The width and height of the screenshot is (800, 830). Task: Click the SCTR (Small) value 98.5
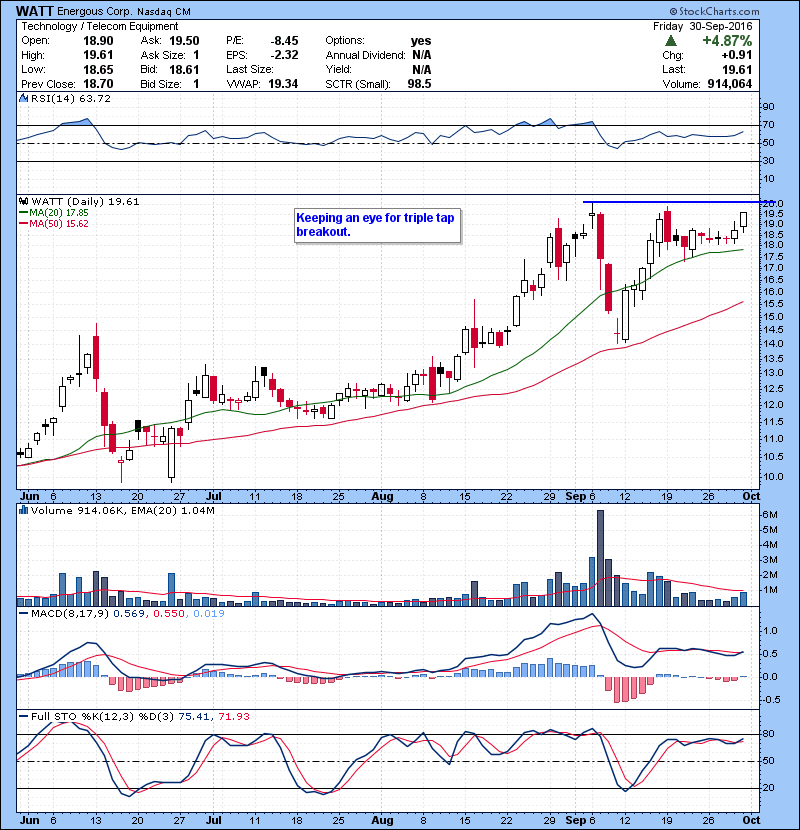click(x=419, y=84)
